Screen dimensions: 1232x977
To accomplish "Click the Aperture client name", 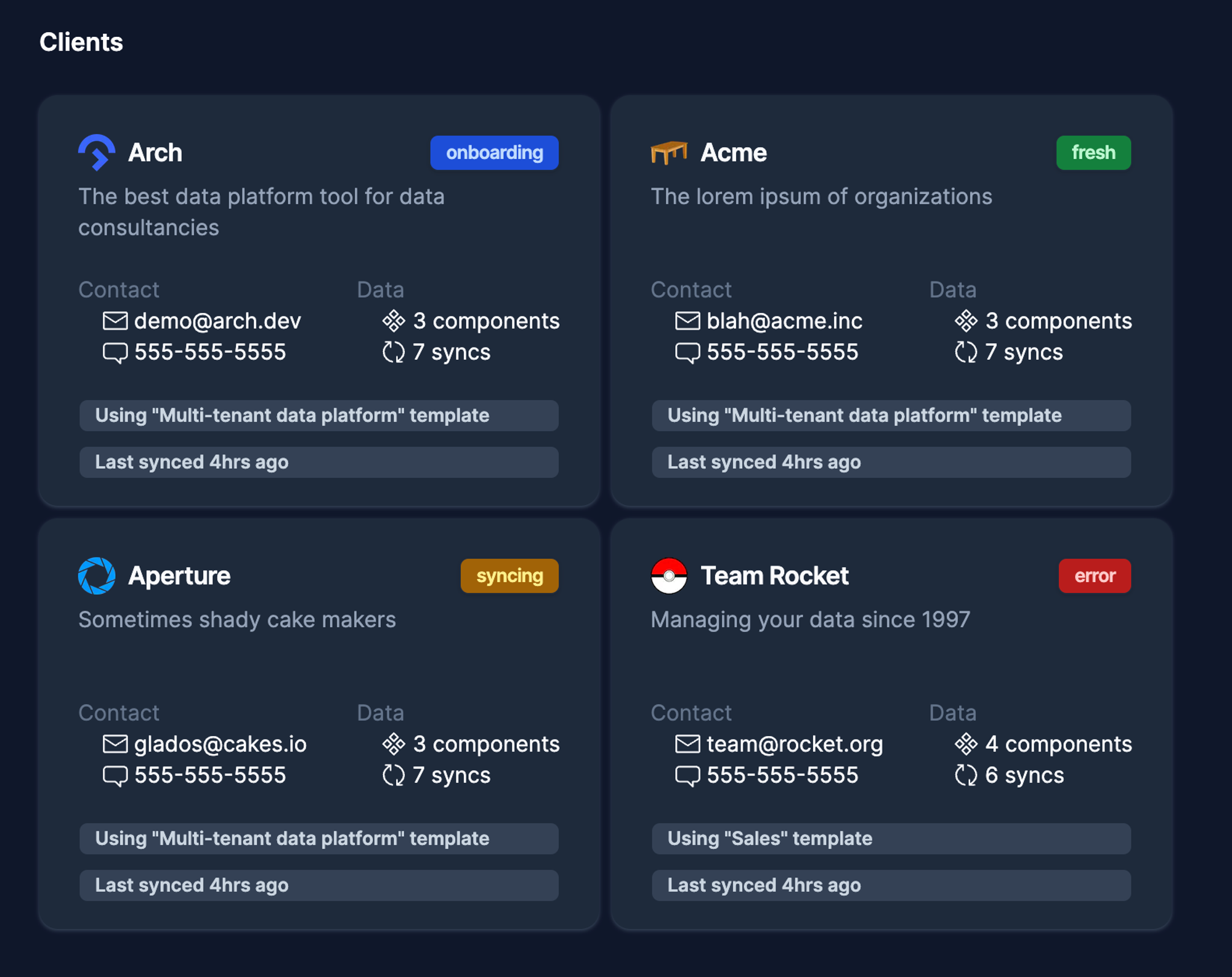I will tap(179, 575).
